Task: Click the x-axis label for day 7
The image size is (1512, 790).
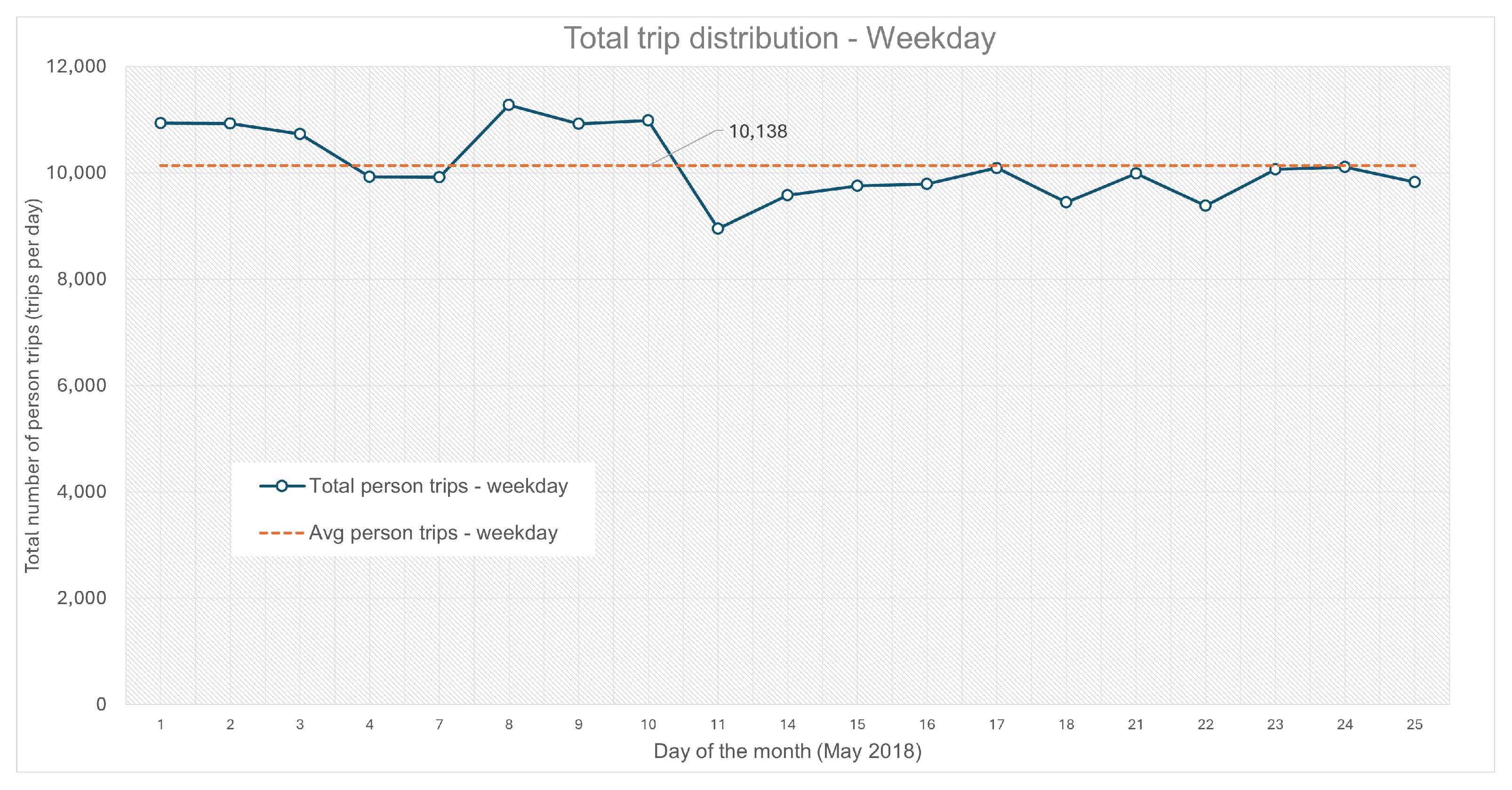Action: pyautogui.click(x=439, y=725)
